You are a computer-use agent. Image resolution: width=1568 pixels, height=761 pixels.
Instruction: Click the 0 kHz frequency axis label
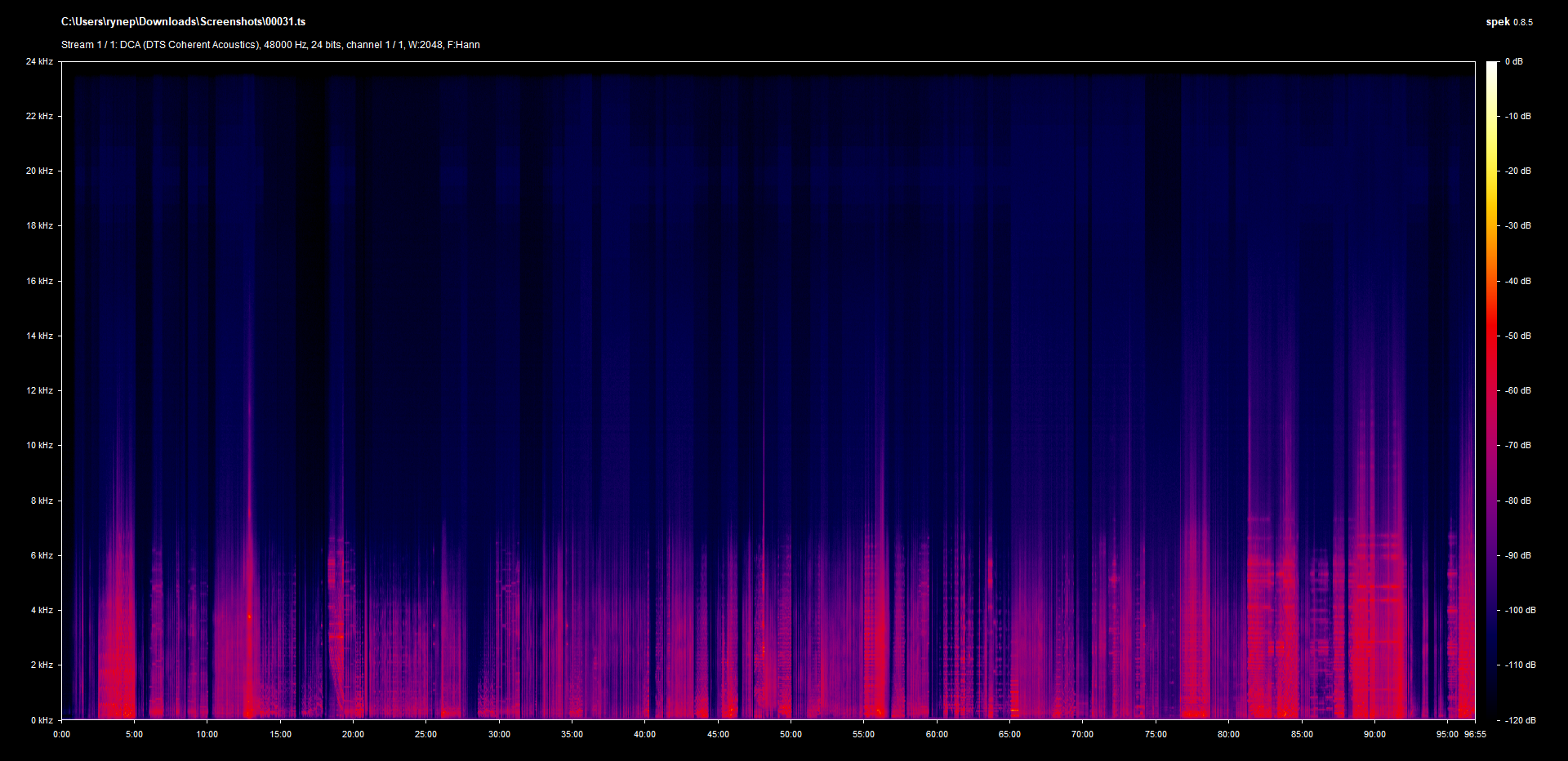(42, 720)
